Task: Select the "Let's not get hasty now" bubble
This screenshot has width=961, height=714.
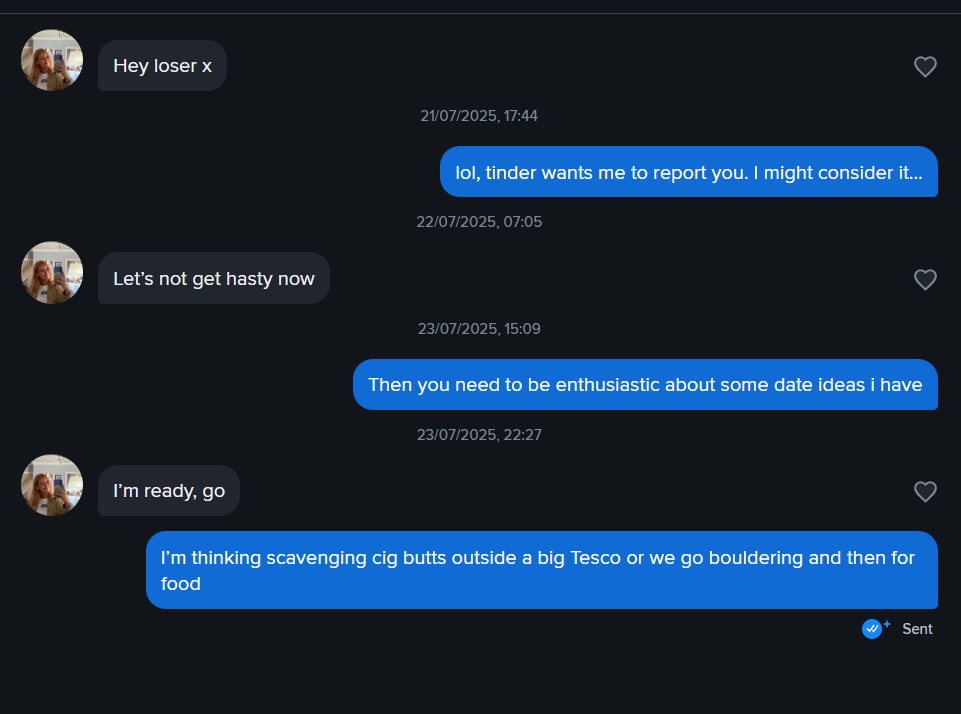Action: (x=214, y=278)
